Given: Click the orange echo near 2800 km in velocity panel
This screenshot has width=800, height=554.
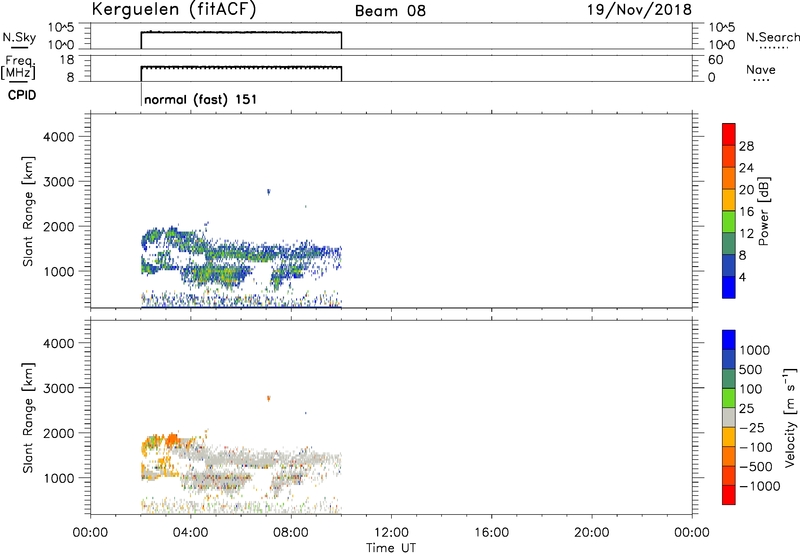Looking at the screenshot, I should click(269, 398).
